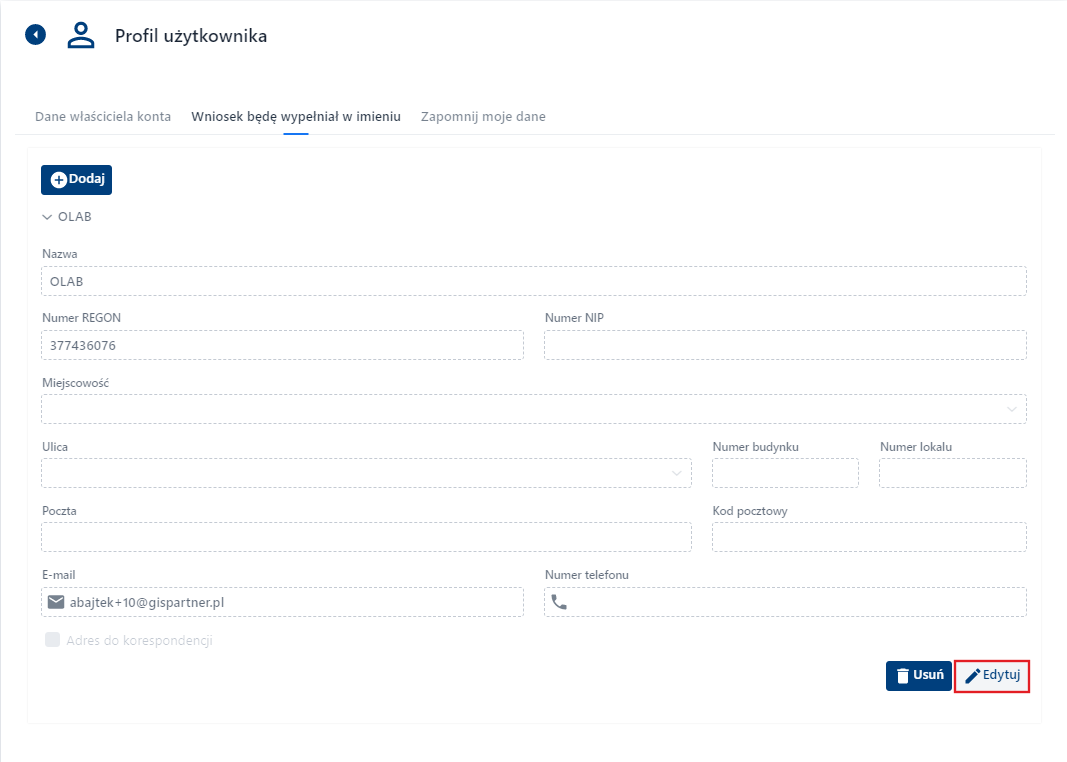Select the Numer budynku field
Screen dimensions: 1067x762
coord(785,473)
